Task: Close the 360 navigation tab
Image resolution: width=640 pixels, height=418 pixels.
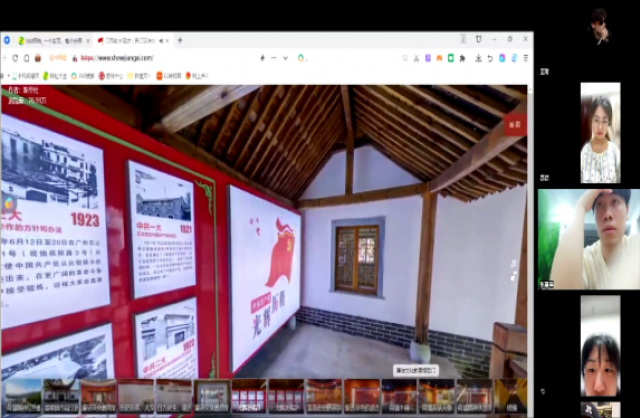Action: click(x=87, y=41)
